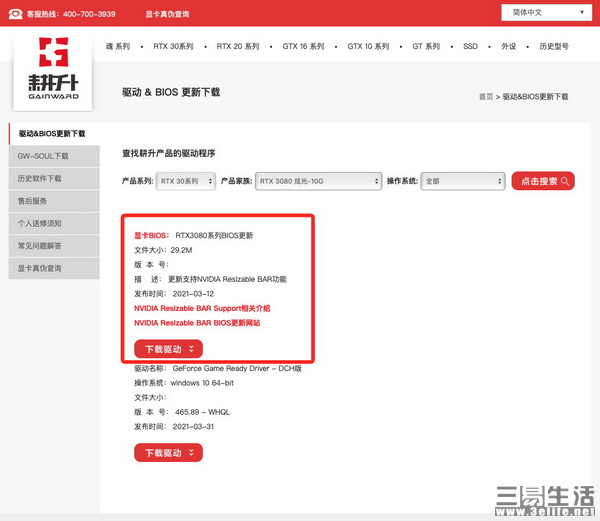This screenshot has height=521, width=600.
Task: Click the 点击搜索 search button
Action: 543,181
